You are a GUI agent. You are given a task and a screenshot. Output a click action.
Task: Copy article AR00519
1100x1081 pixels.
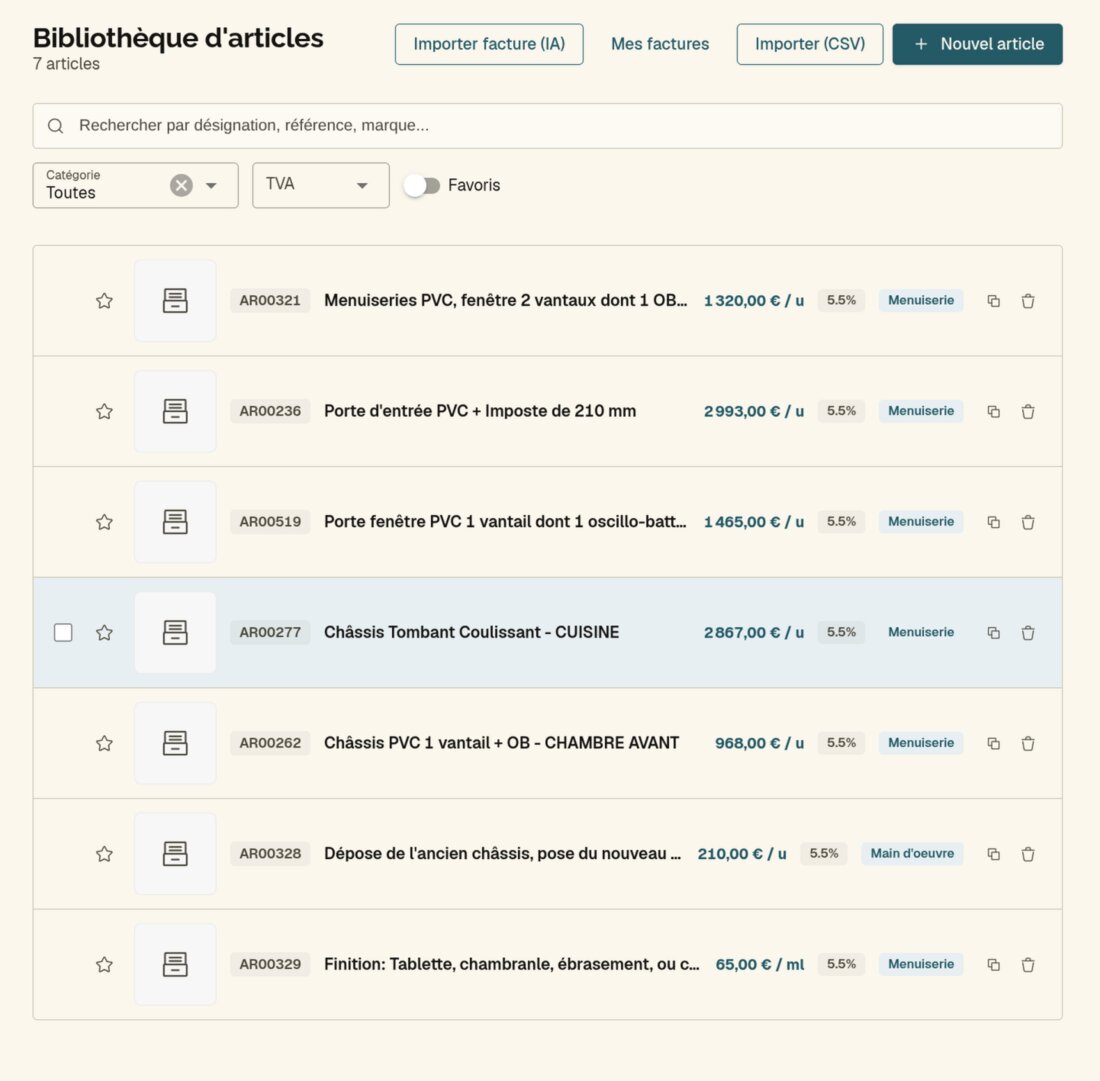coord(993,522)
